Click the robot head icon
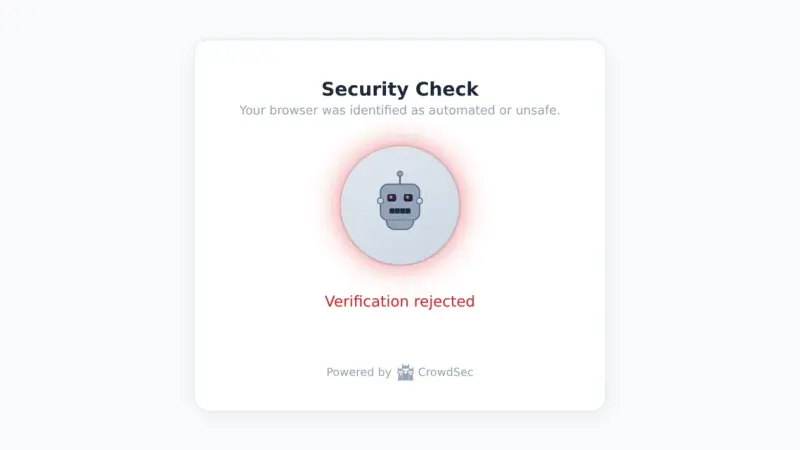 [400, 201]
